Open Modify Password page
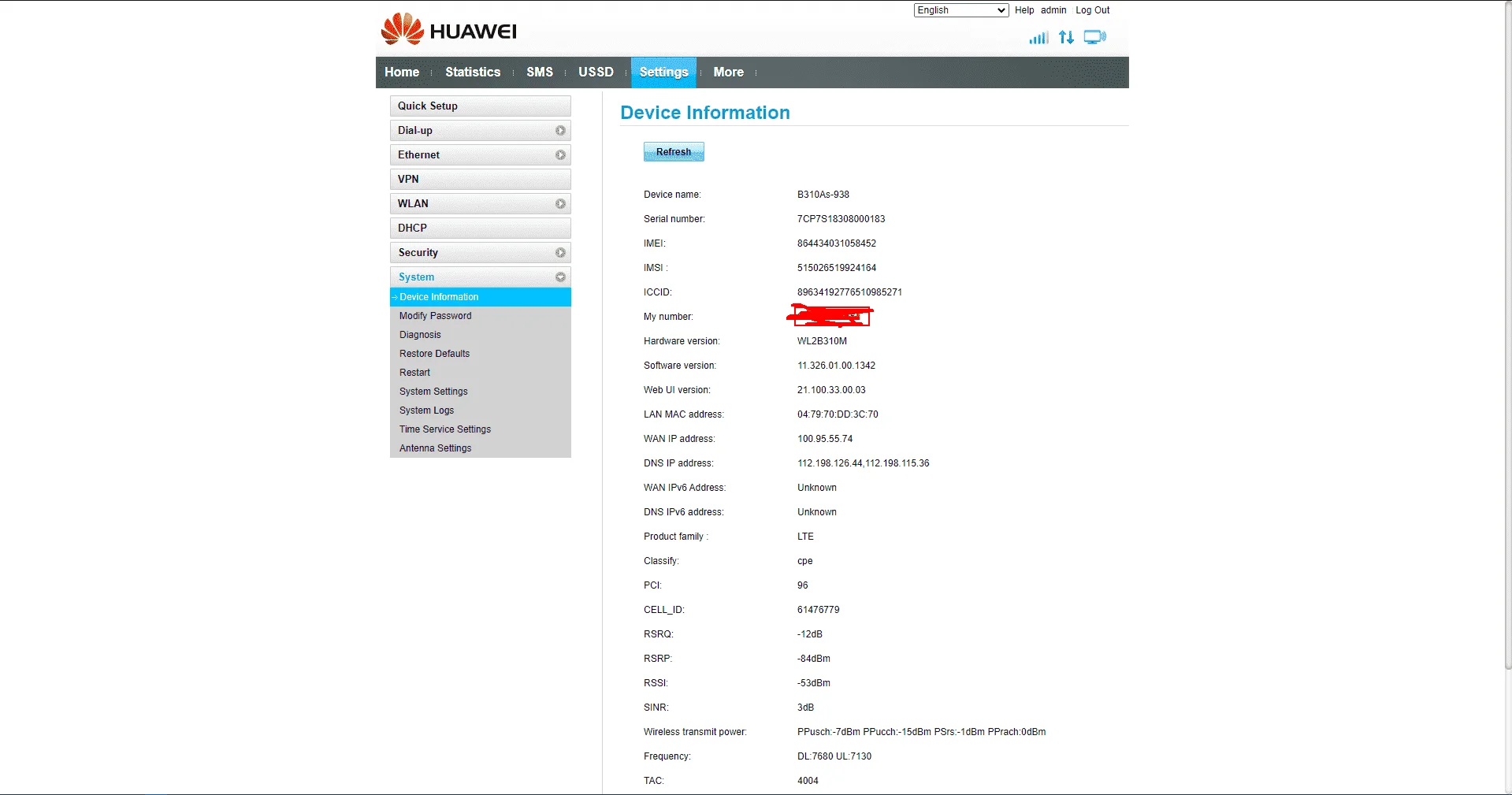This screenshot has width=1512, height=795. coord(435,316)
